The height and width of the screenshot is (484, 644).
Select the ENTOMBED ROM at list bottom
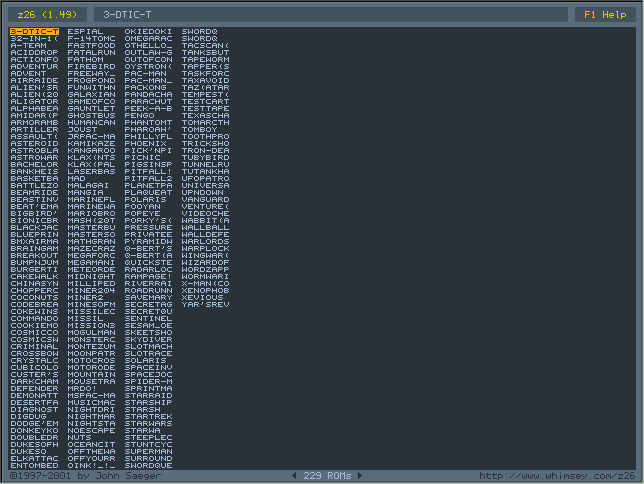[x=34, y=465]
